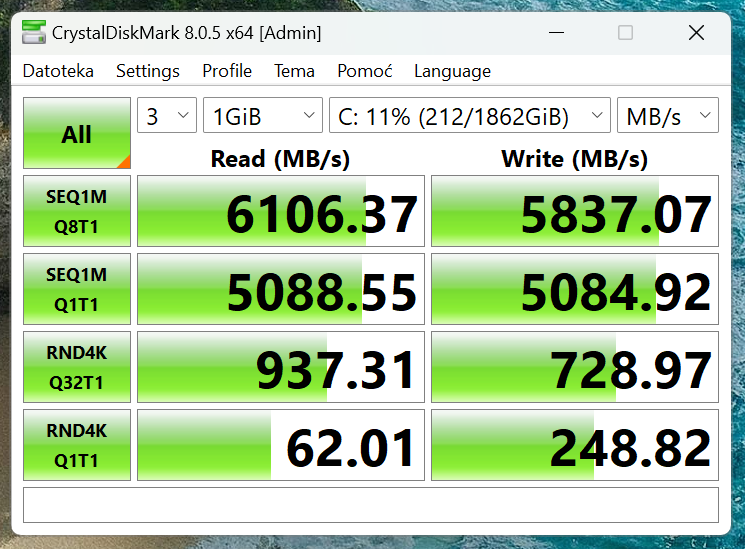Click the empty comment field at bottom
This screenshot has height=549, width=745.
371,505
